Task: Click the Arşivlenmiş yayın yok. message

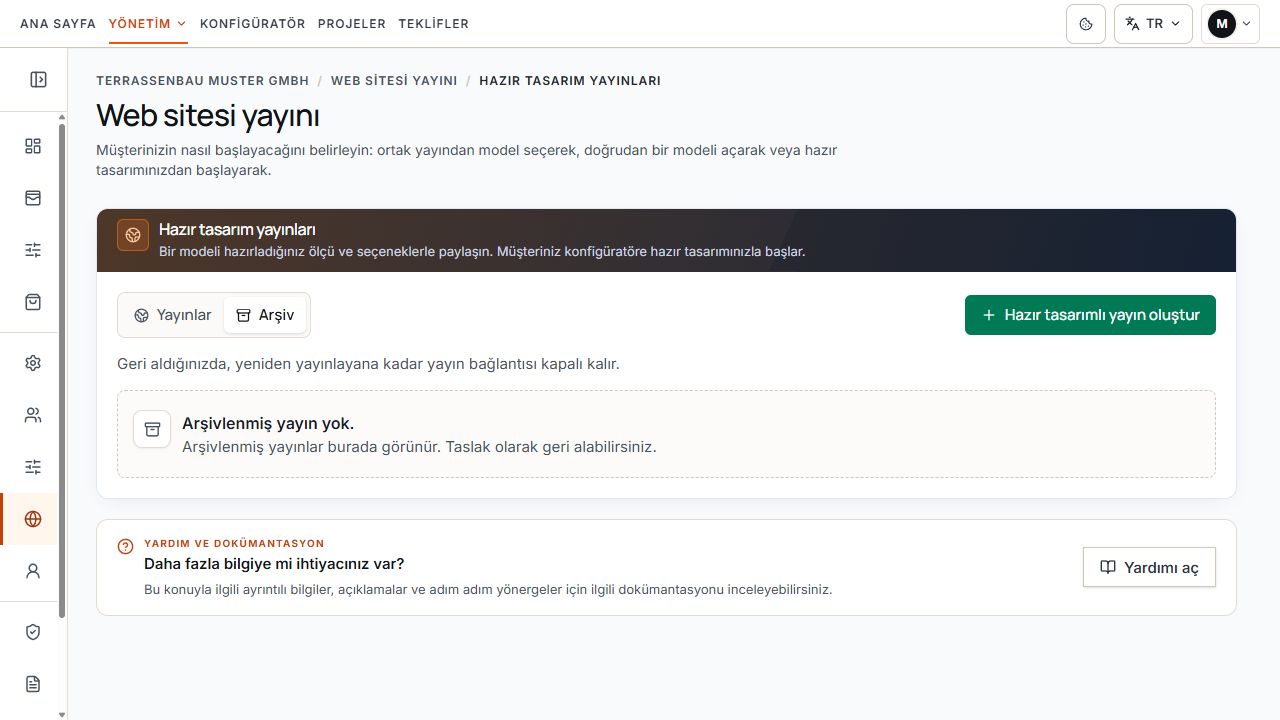Action: click(268, 424)
